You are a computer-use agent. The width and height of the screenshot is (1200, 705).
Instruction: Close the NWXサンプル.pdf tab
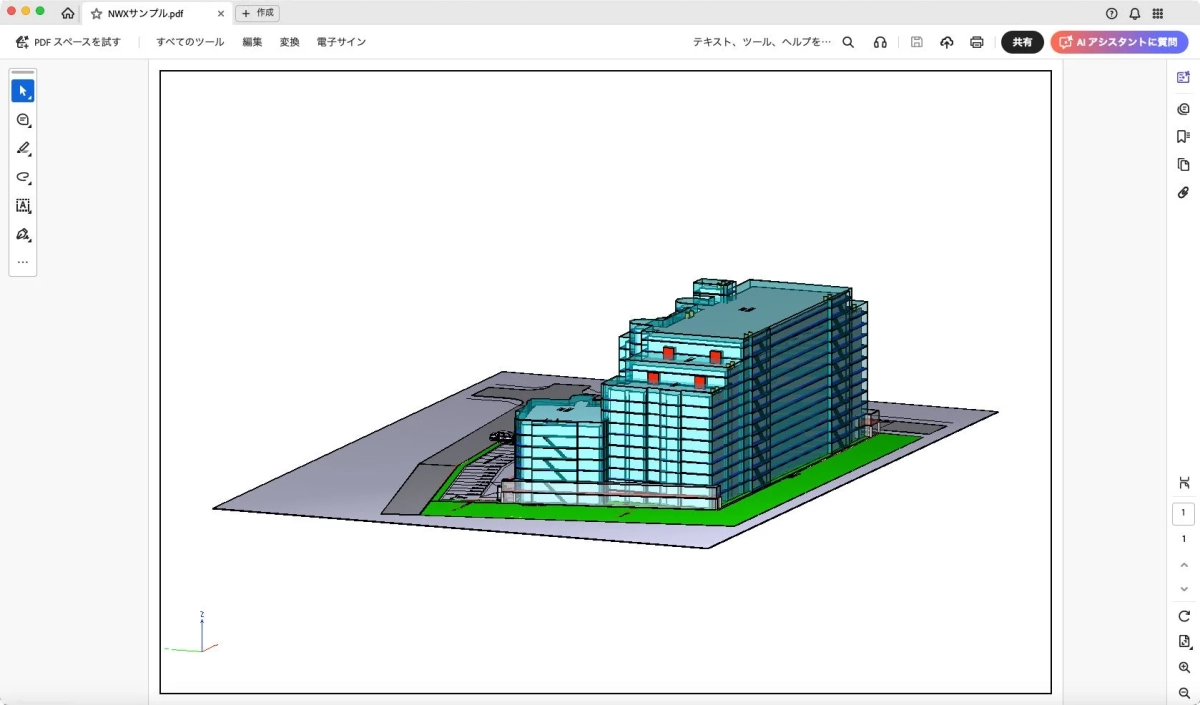220,14
